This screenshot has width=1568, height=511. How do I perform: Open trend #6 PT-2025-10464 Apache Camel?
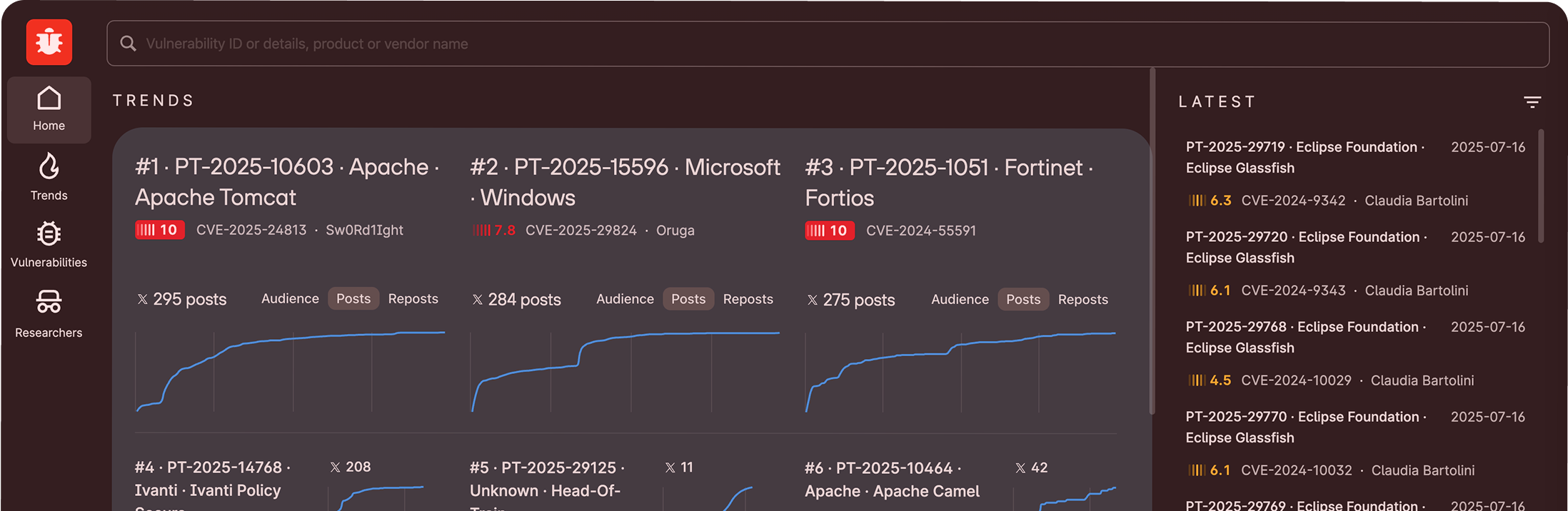pos(892,480)
